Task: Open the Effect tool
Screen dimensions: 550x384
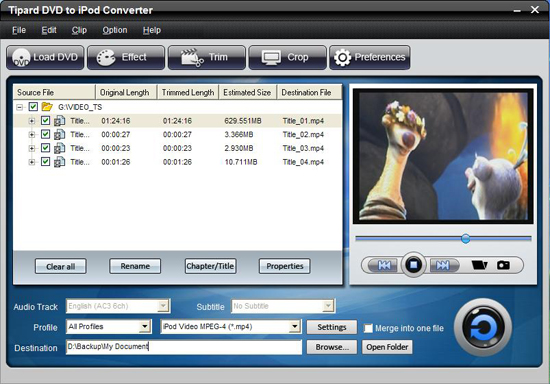Action: 126,57
